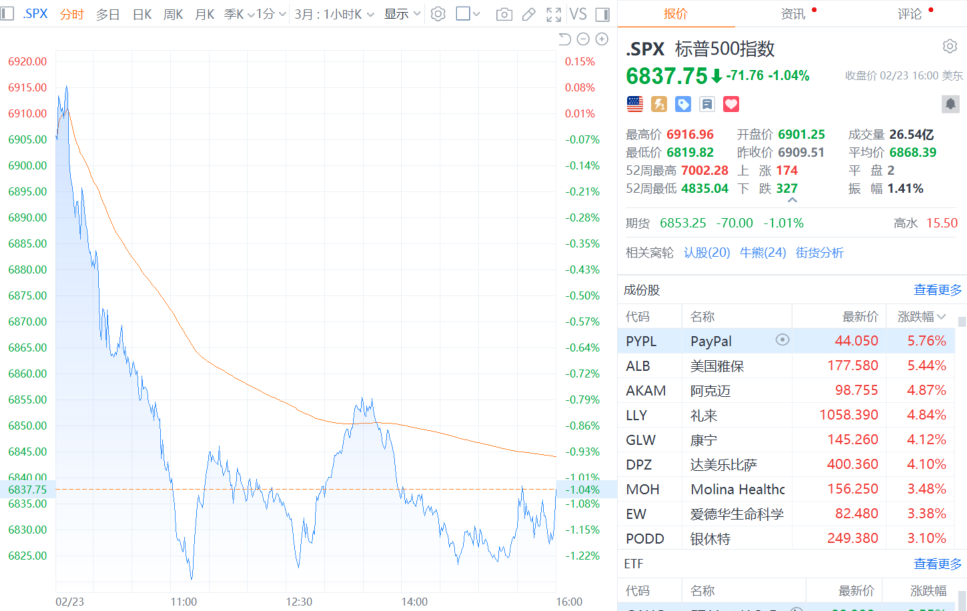Screen dimensions: 967x611
Task: Add to favorites with heart icon
Action: pos(731,104)
